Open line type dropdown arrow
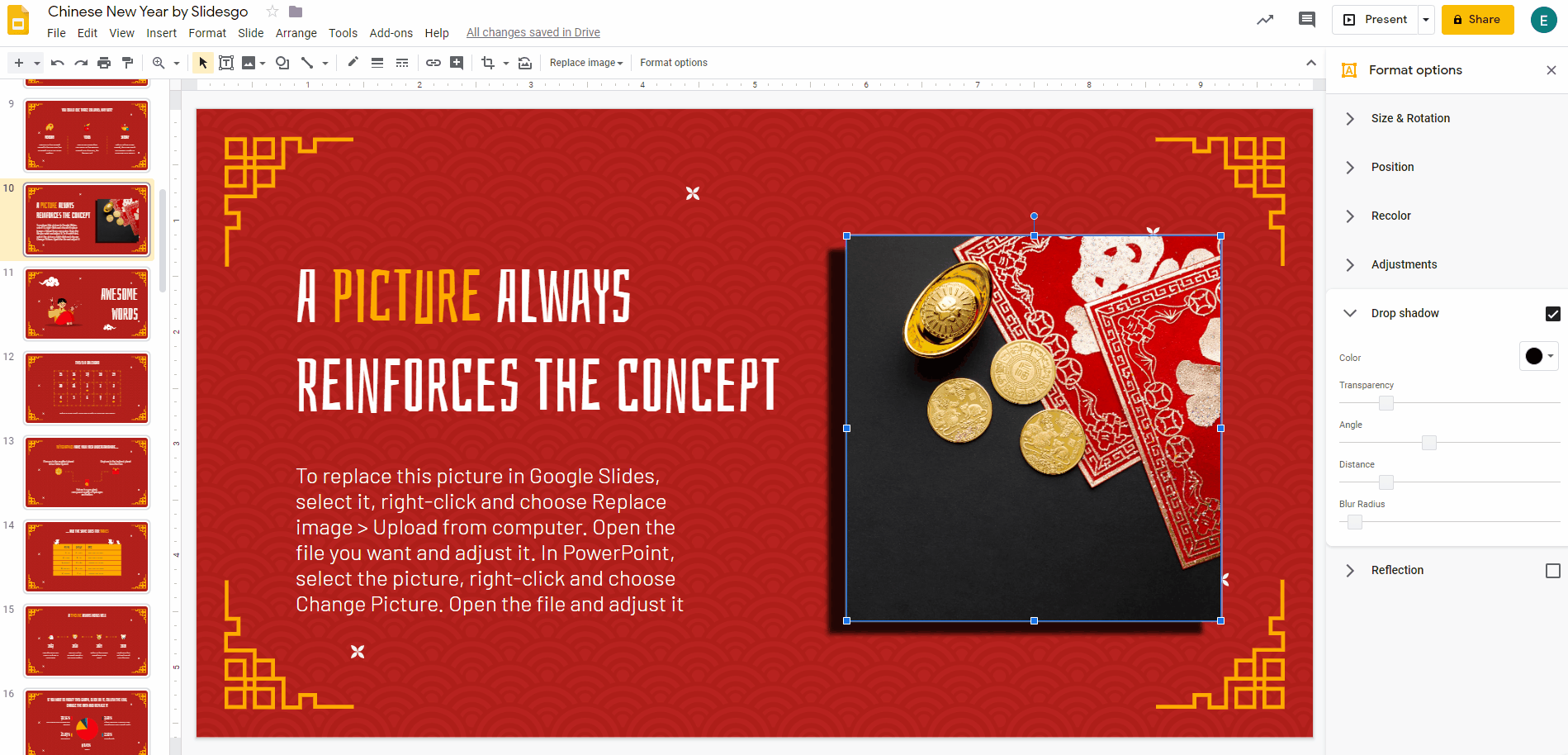This screenshot has width=1568, height=755. [x=325, y=63]
